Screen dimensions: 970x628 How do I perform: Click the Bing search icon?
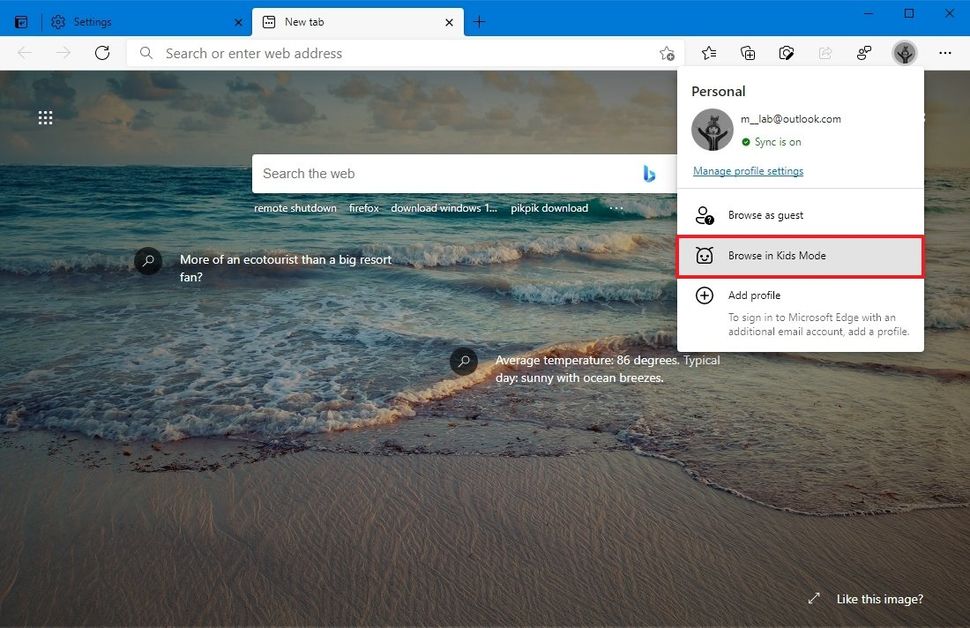(650, 173)
